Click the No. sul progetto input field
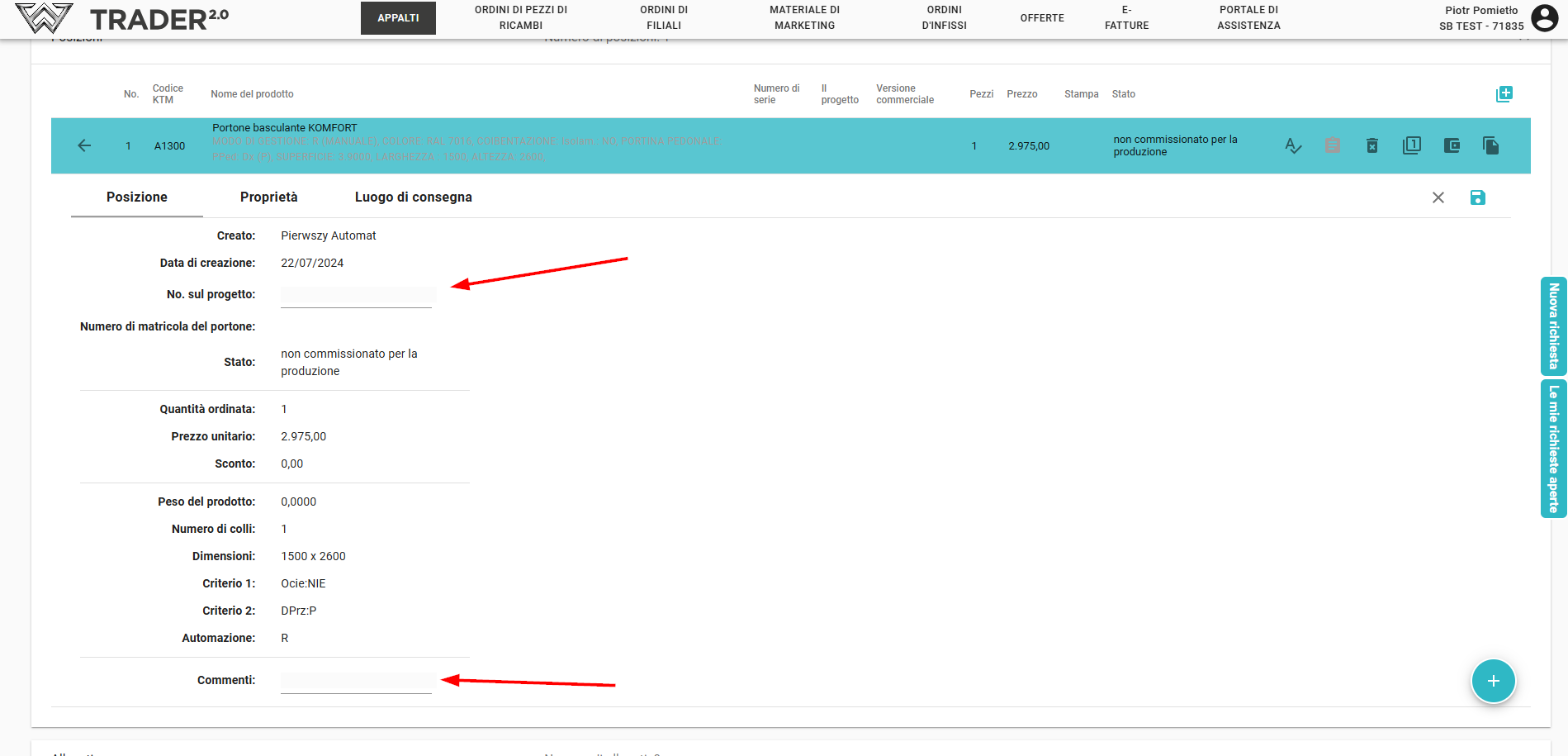This screenshot has width=1568, height=756. click(x=356, y=296)
